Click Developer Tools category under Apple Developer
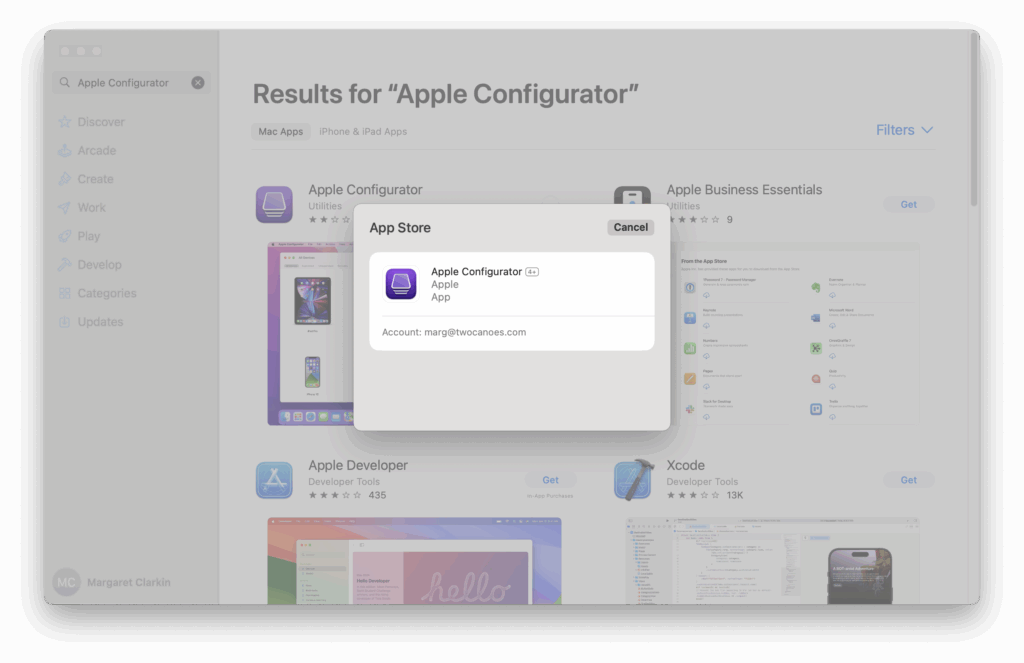This screenshot has height=663, width=1024. (344, 481)
